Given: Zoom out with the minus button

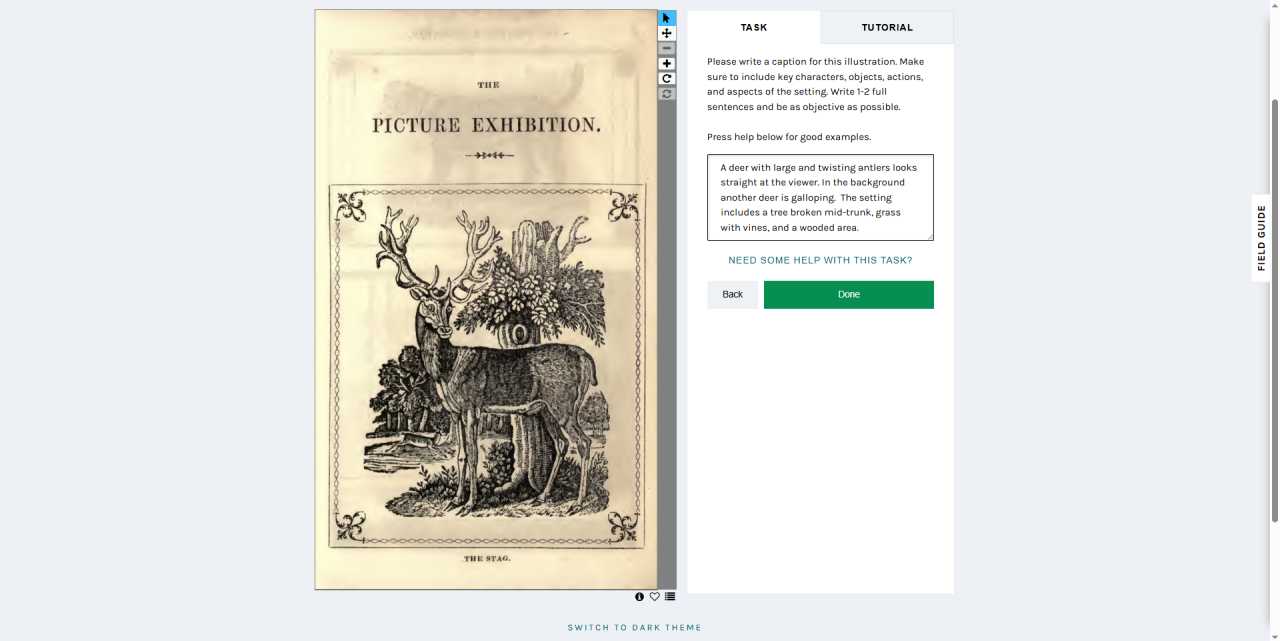Looking at the screenshot, I should point(667,48).
